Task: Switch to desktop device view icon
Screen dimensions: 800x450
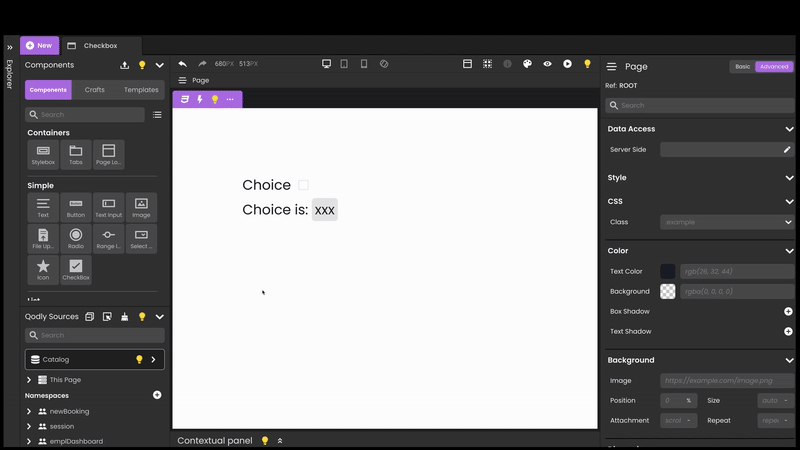Action: click(x=326, y=64)
